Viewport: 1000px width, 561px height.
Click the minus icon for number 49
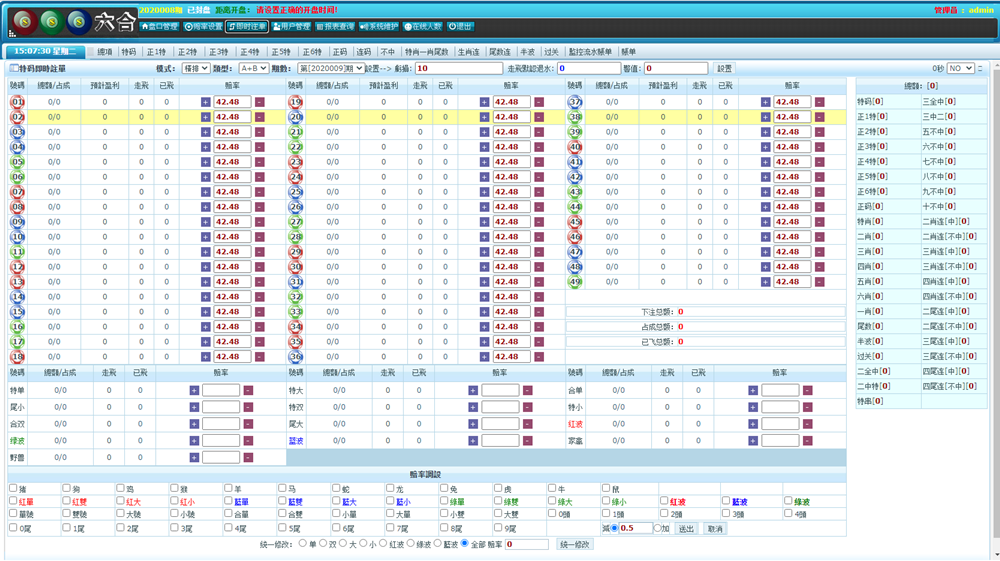coord(819,282)
